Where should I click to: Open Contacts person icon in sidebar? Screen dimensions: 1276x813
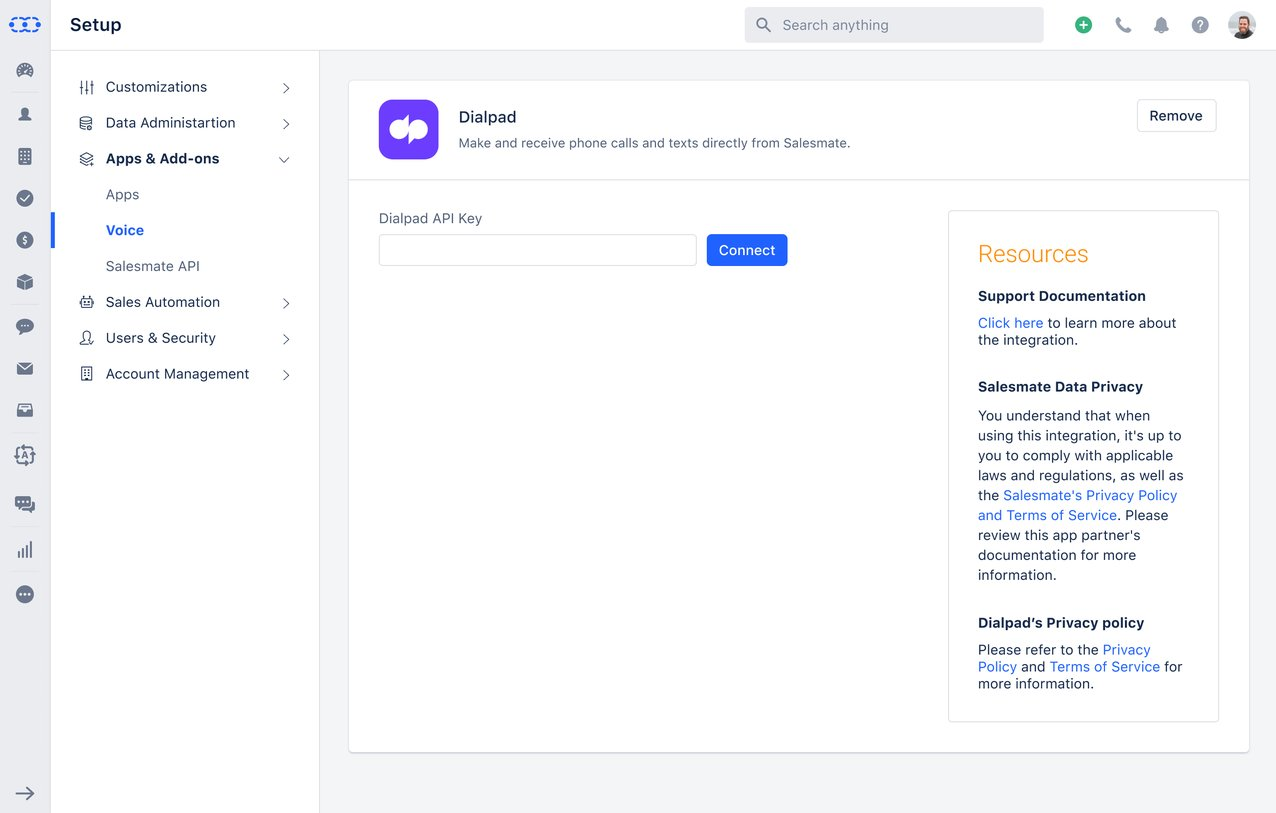pos(25,114)
